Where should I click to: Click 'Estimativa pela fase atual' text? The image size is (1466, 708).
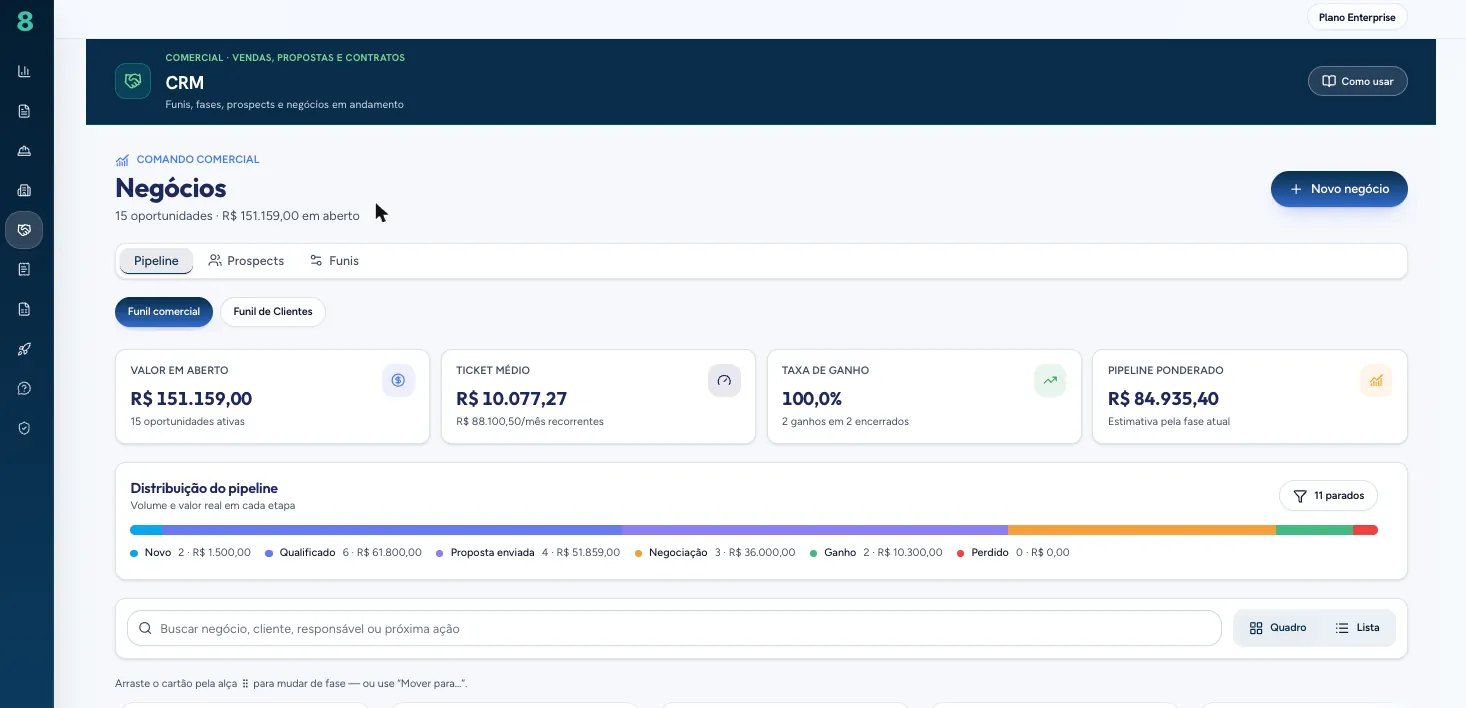coord(1169,422)
